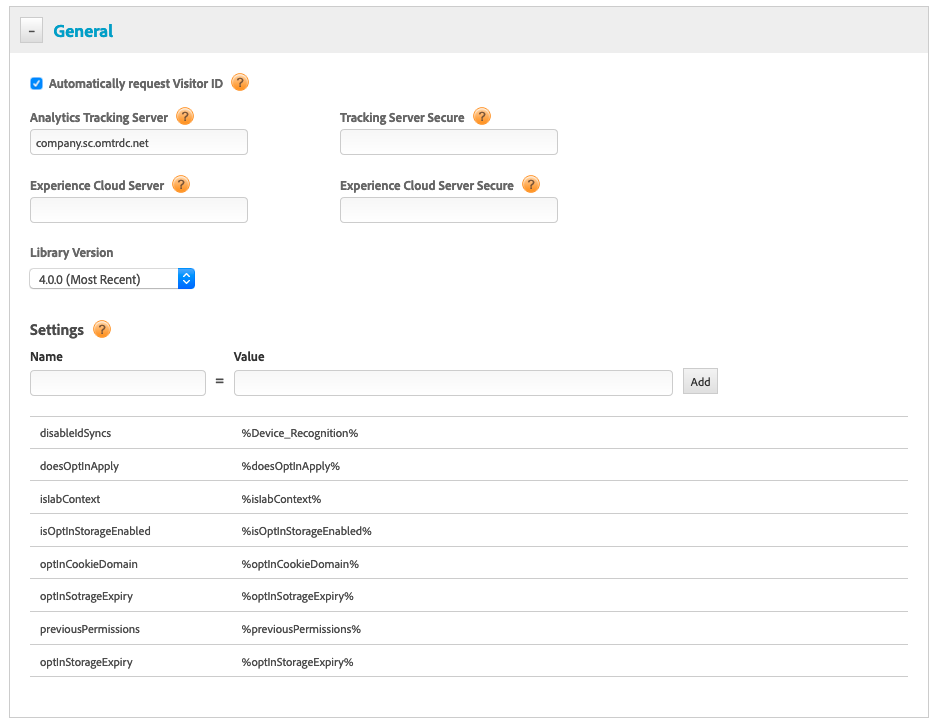
Task: Open help for Experience Cloud Server Secure
Action: click(x=531, y=185)
